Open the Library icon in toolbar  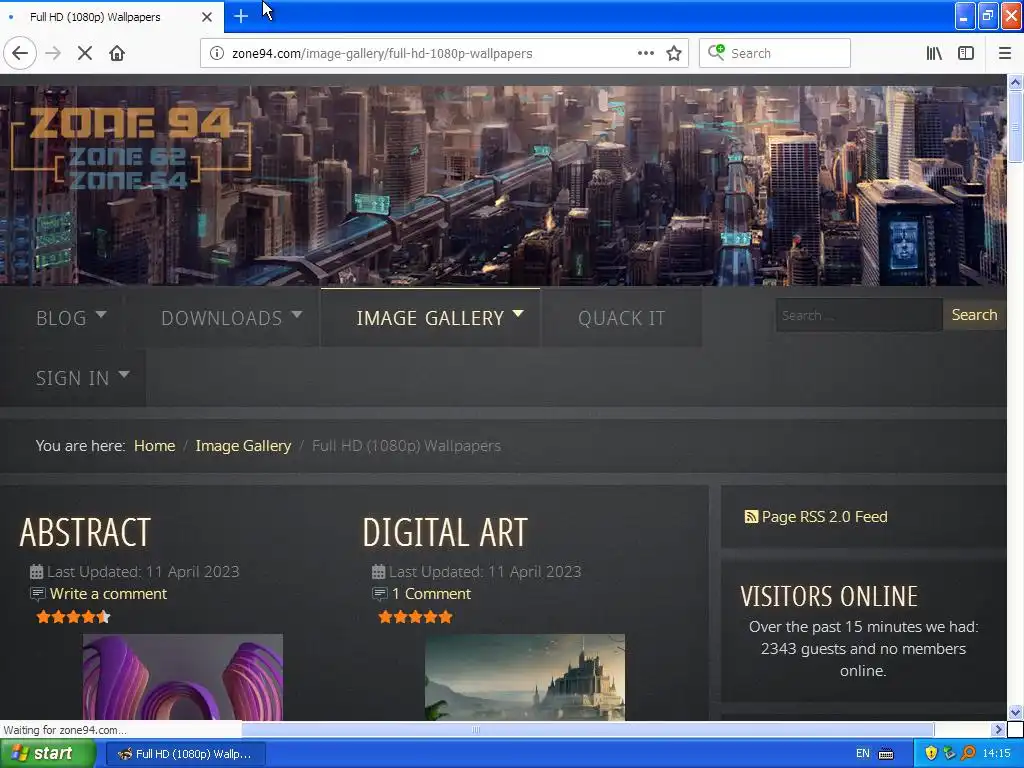[934, 54]
